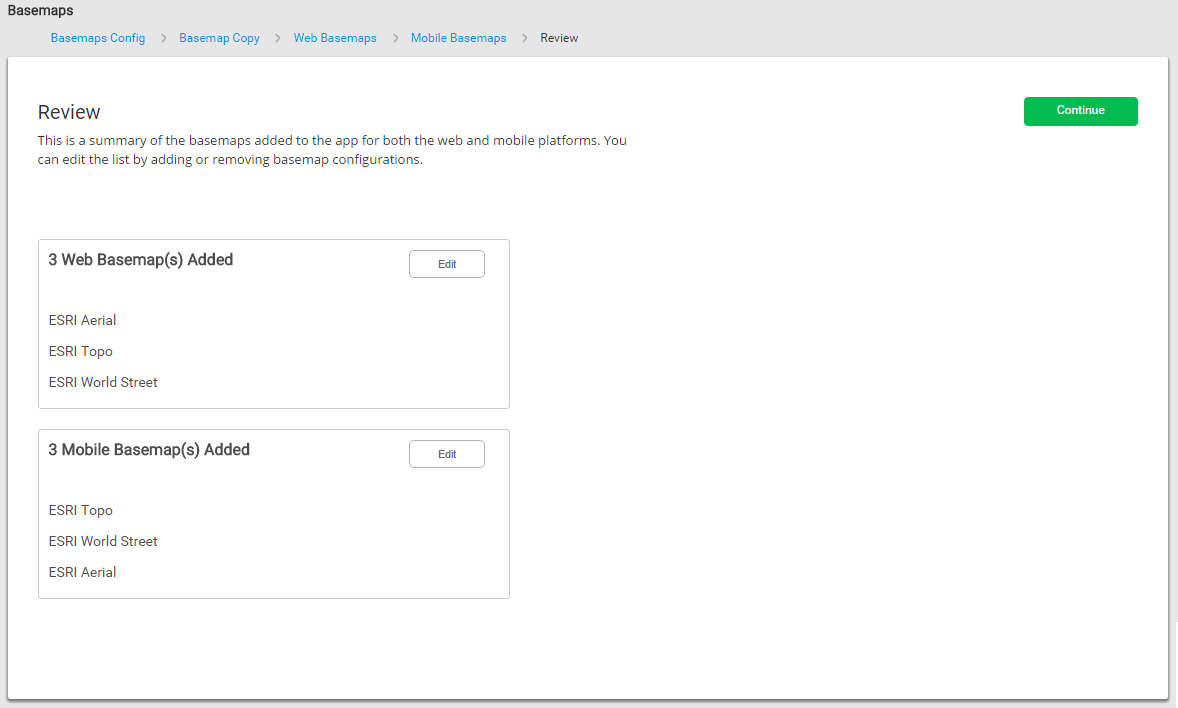Image resolution: width=1178 pixels, height=708 pixels.
Task: Edit the Mobile Basemaps list
Action: click(x=447, y=454)
